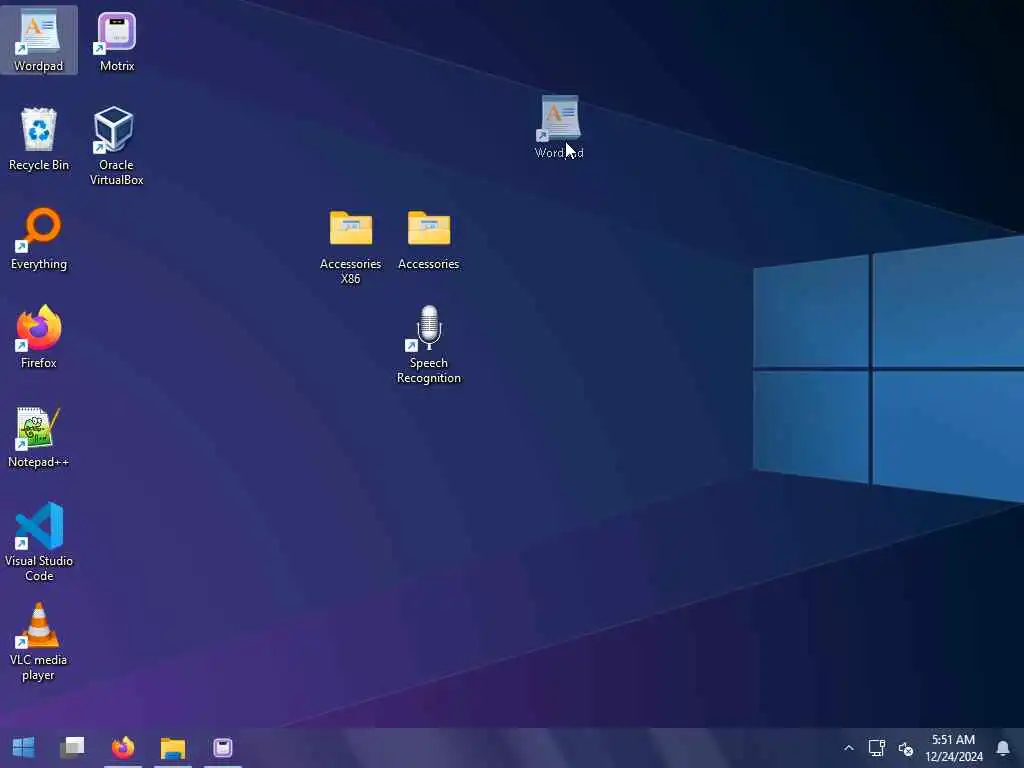Open Task View from the taskbar
Screen dimensions: 1024x768
pyautogui.click(x=72, y=748)
